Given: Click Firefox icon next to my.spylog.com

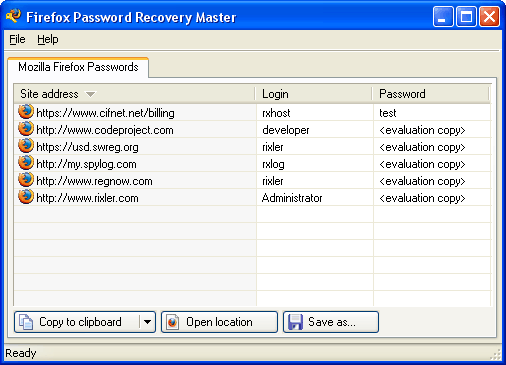Looking at the screenshot, I should coord(26,163).
